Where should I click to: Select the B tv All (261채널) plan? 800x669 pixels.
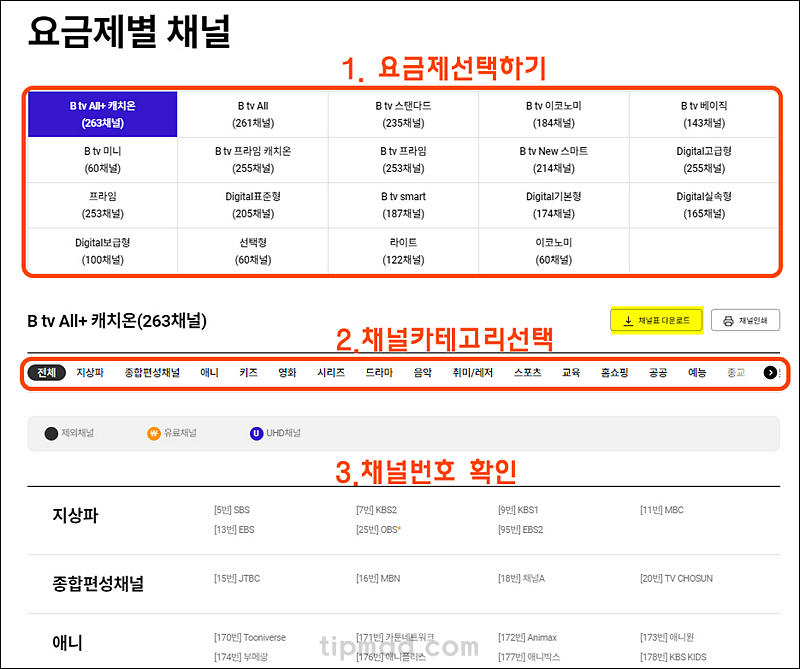[251, 113]
